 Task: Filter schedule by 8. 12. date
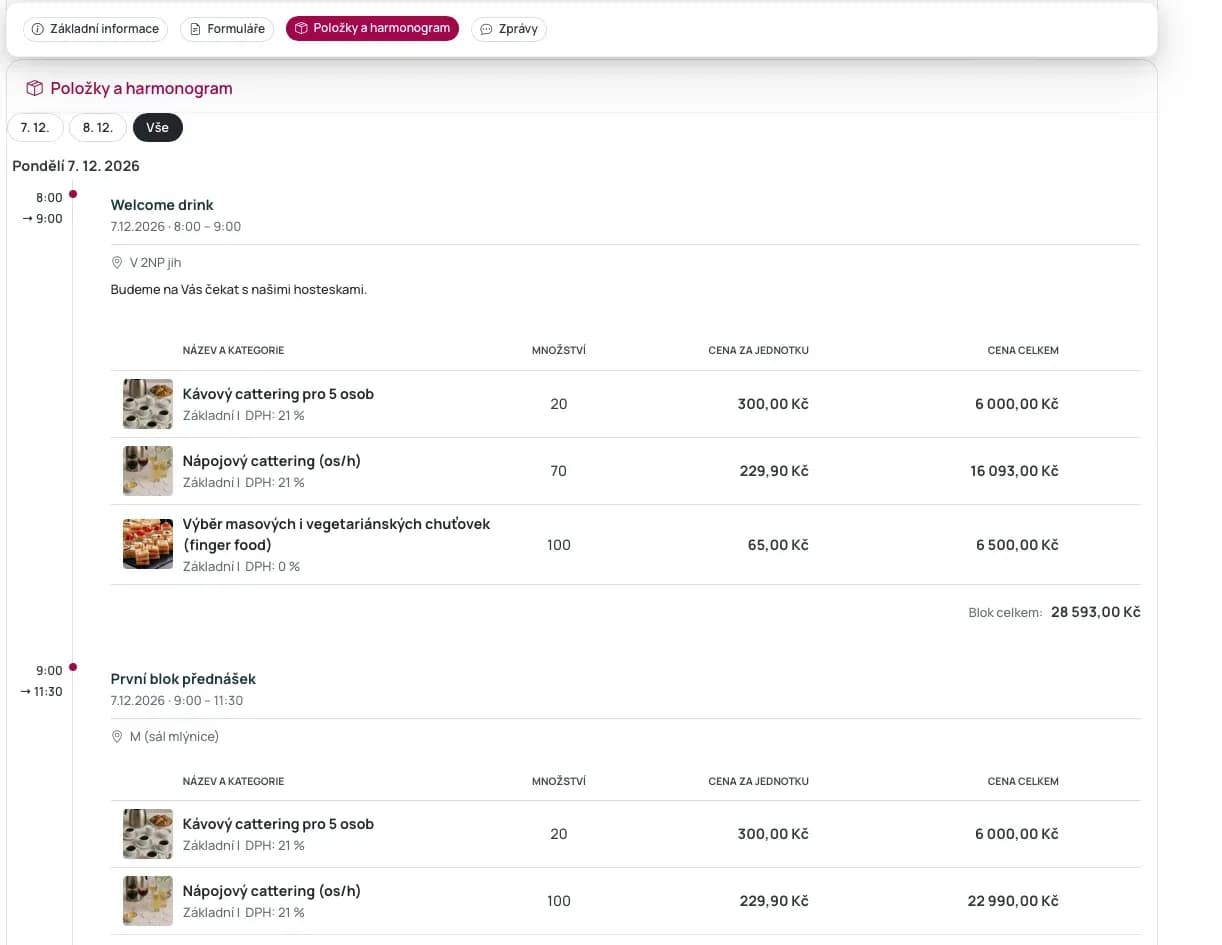(98, 128)
